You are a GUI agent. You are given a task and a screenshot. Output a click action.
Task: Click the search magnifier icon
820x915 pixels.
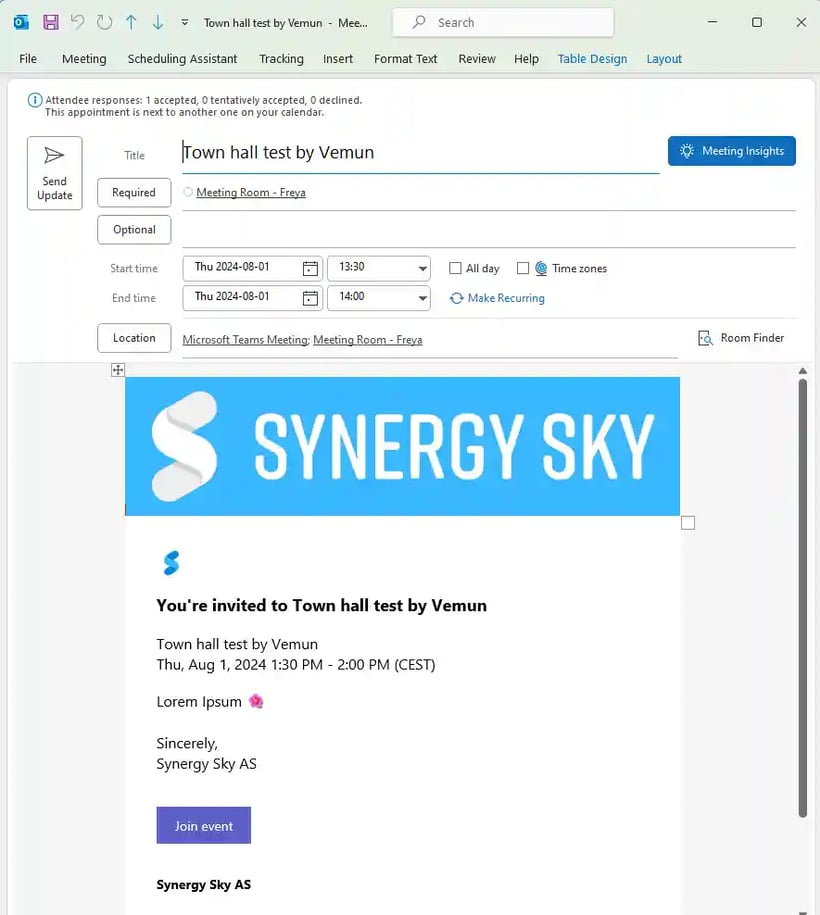[418, 23]
